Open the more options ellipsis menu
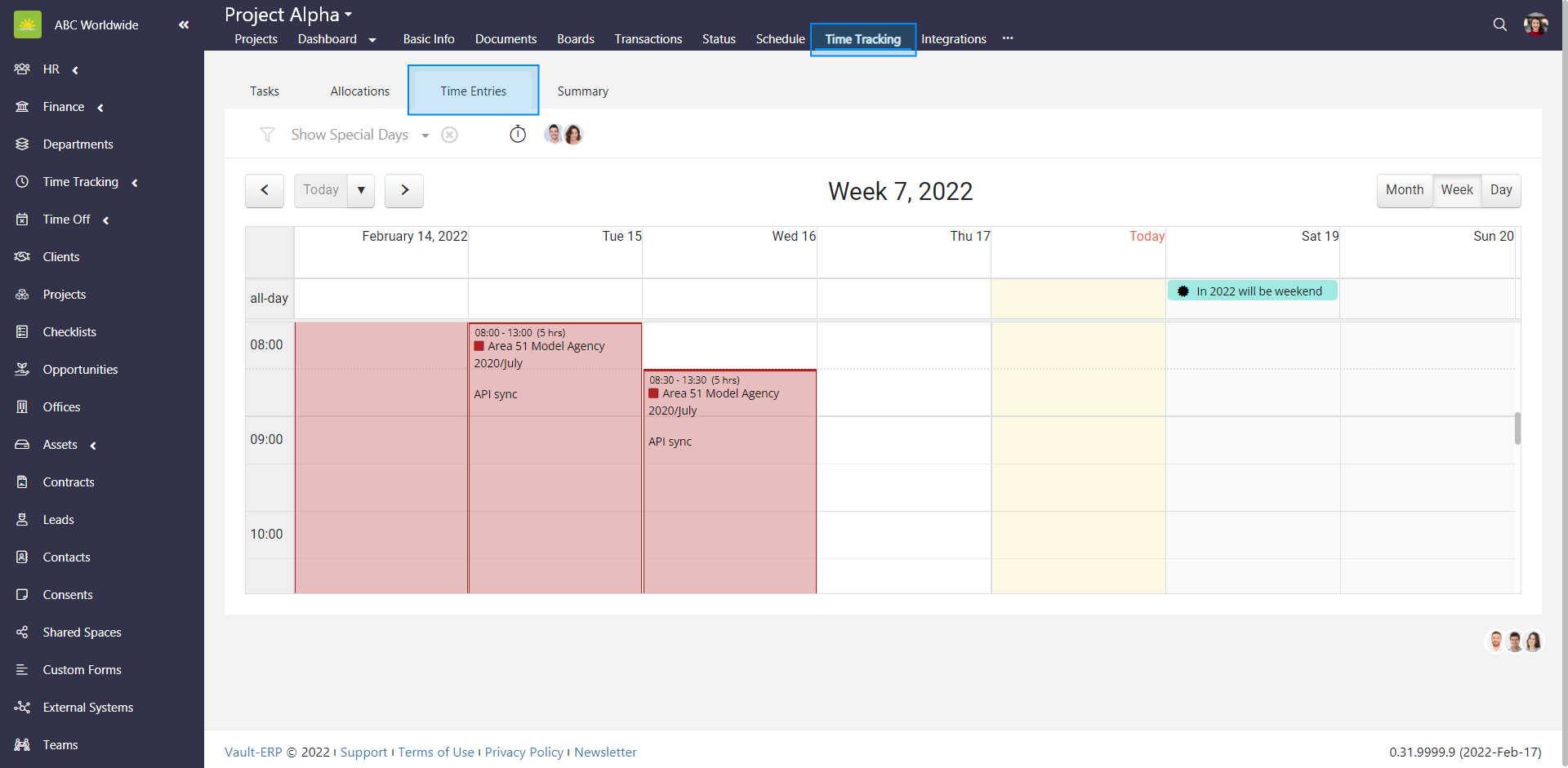1568x768 pixels. tap(1008, 38)
